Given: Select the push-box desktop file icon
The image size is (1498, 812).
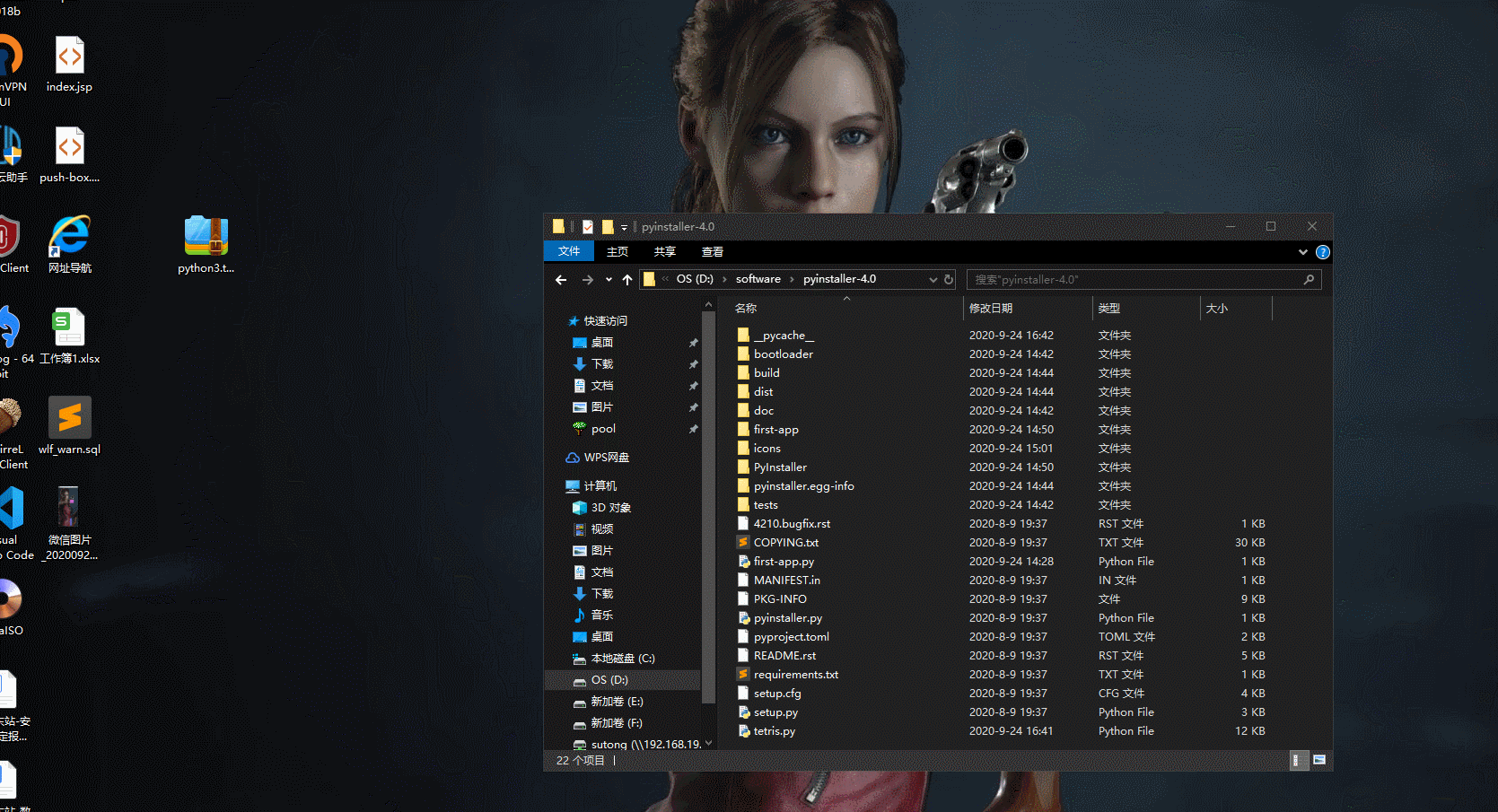Looking at the screenshot, I should (69, 155).
